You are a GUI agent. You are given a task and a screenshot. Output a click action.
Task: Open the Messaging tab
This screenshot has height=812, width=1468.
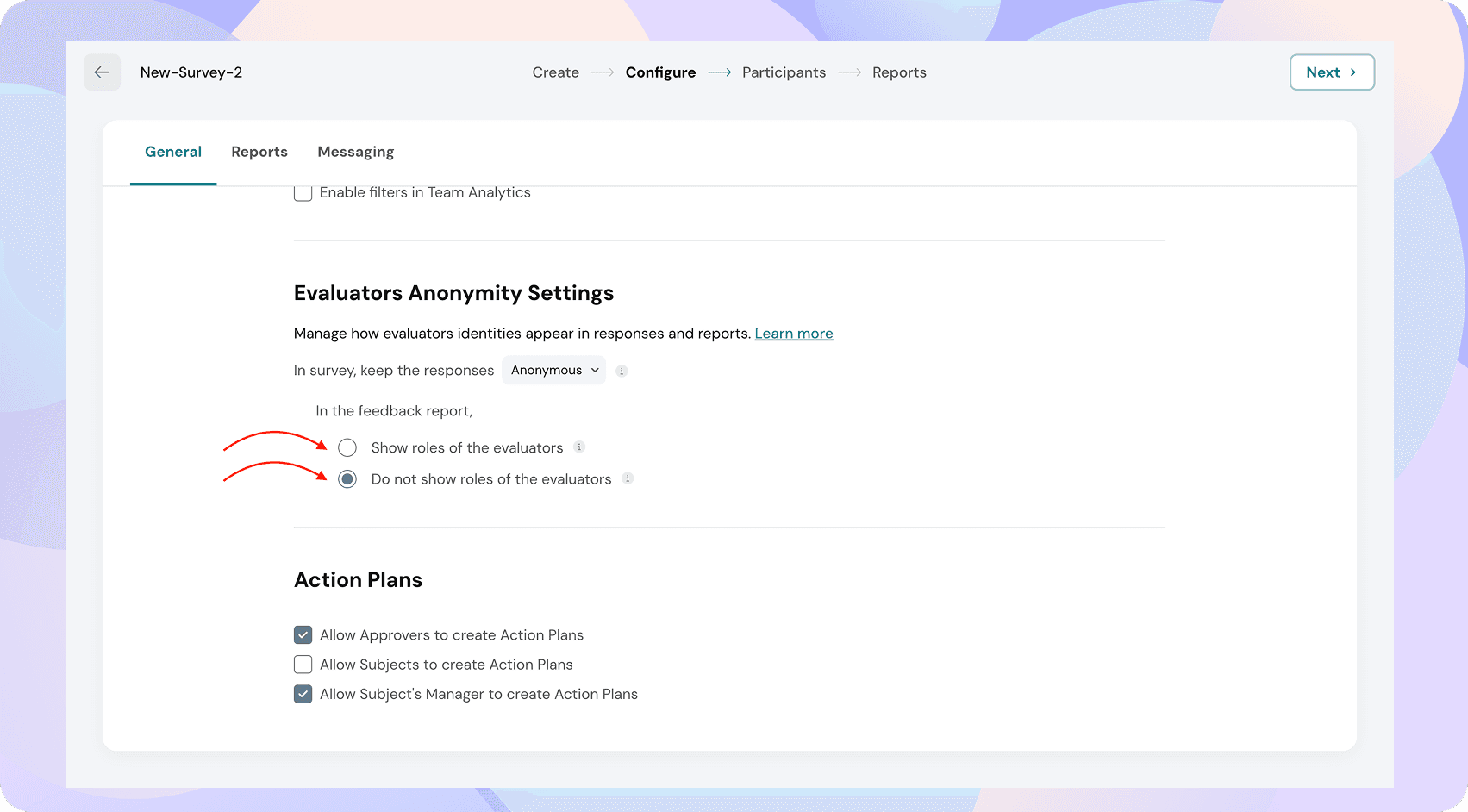[355, 152]
